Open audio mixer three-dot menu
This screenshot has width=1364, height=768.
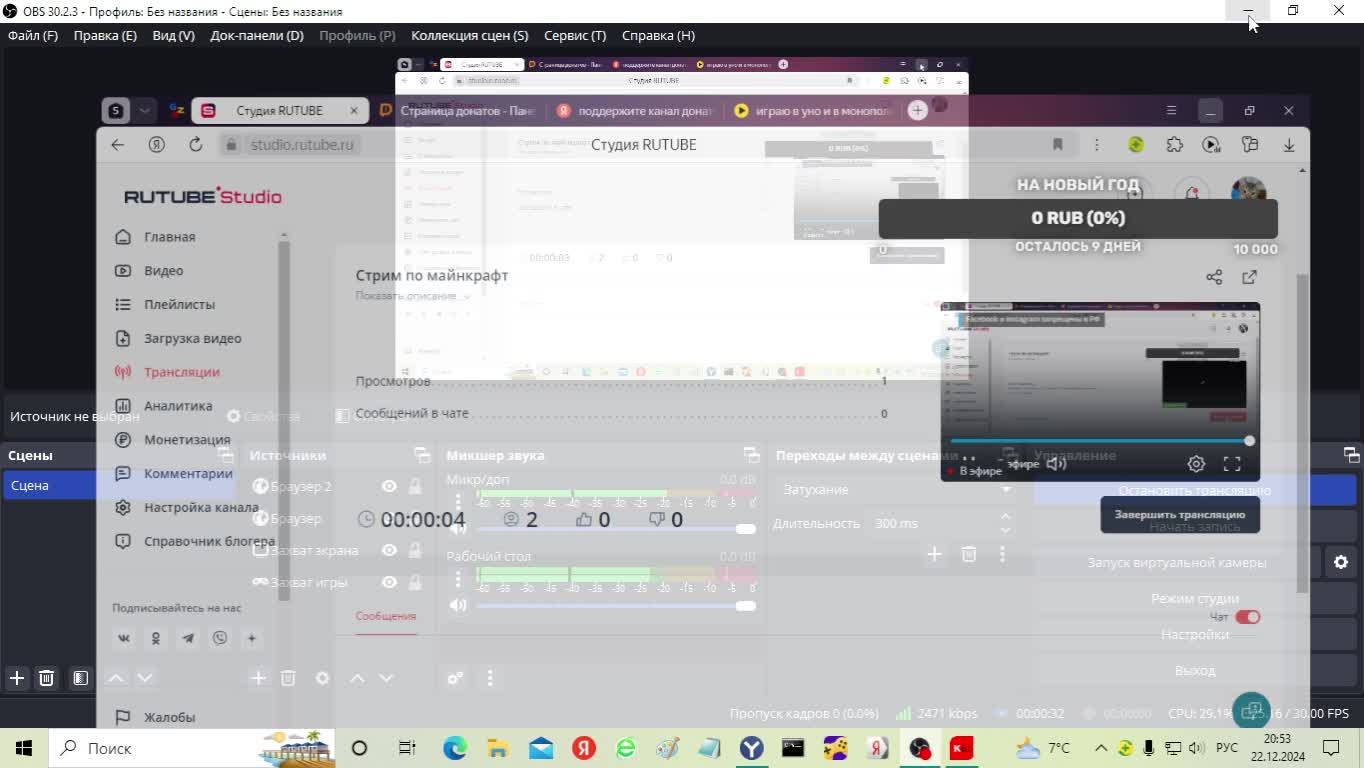pyautogui.click(x=490, y=678)
